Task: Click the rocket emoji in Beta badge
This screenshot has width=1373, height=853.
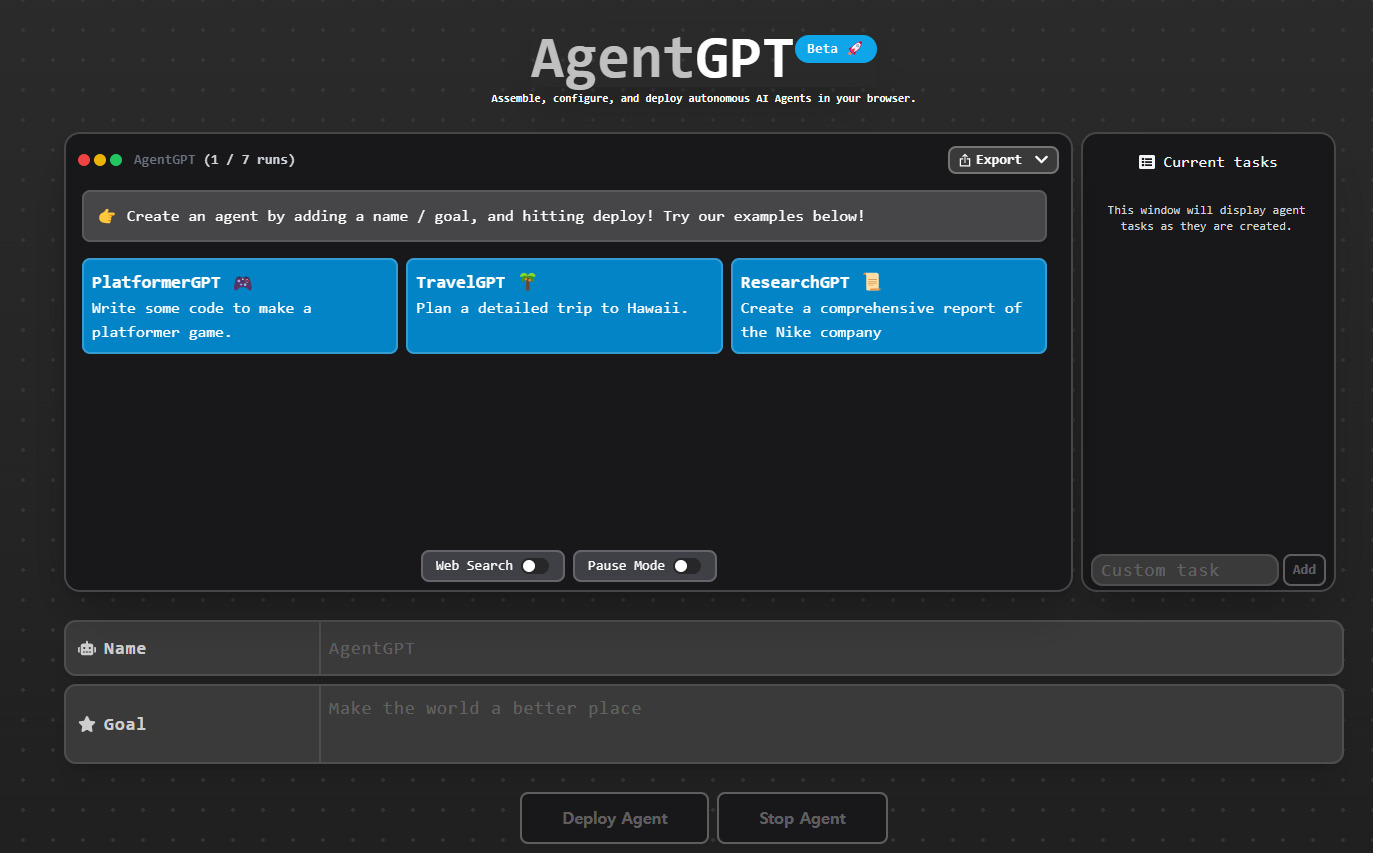Action: click(x=855, y=49)
